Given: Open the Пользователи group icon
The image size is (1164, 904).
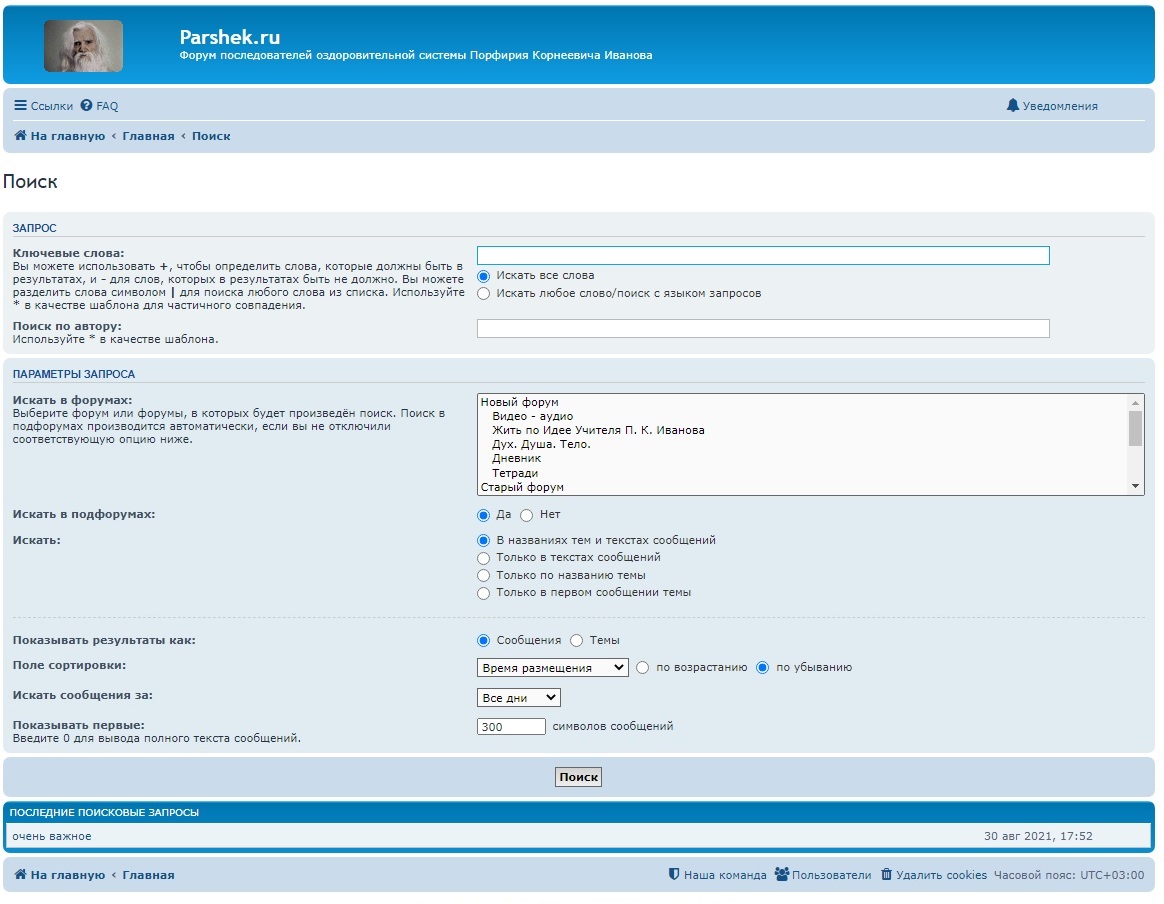Looking at the screenshot, I should pos(781,875).
